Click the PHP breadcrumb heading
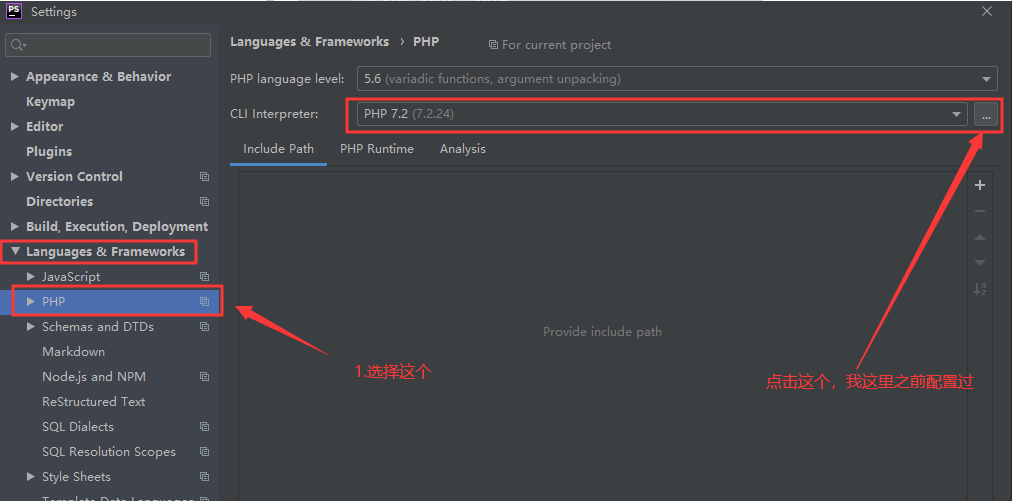This screenshot has width=1013, height=501. (426, 42)
